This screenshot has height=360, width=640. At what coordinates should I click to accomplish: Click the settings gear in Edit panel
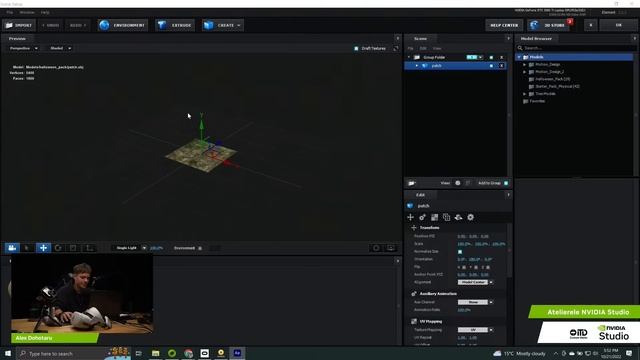click(x=471, y=217)
